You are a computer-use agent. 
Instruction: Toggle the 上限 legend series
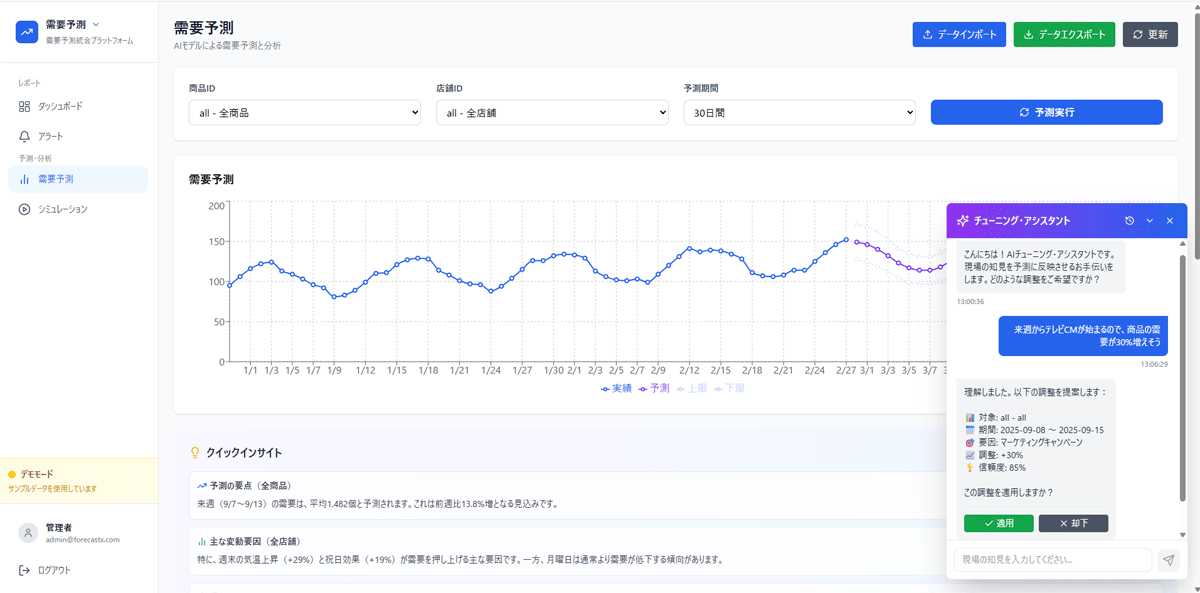tap(692, 388)
